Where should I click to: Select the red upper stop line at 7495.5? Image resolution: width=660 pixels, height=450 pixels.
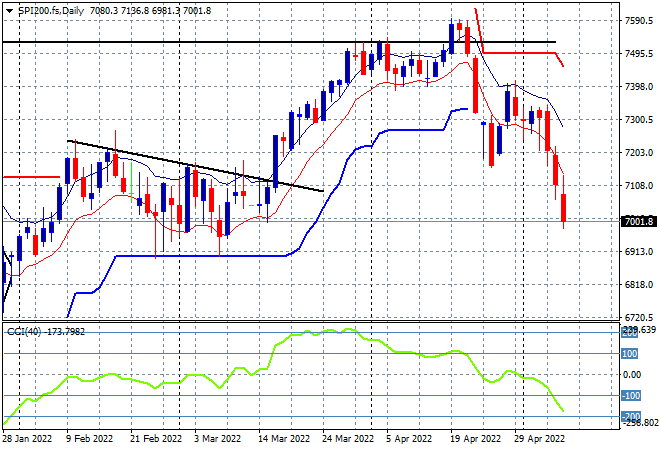pos(519,53)
